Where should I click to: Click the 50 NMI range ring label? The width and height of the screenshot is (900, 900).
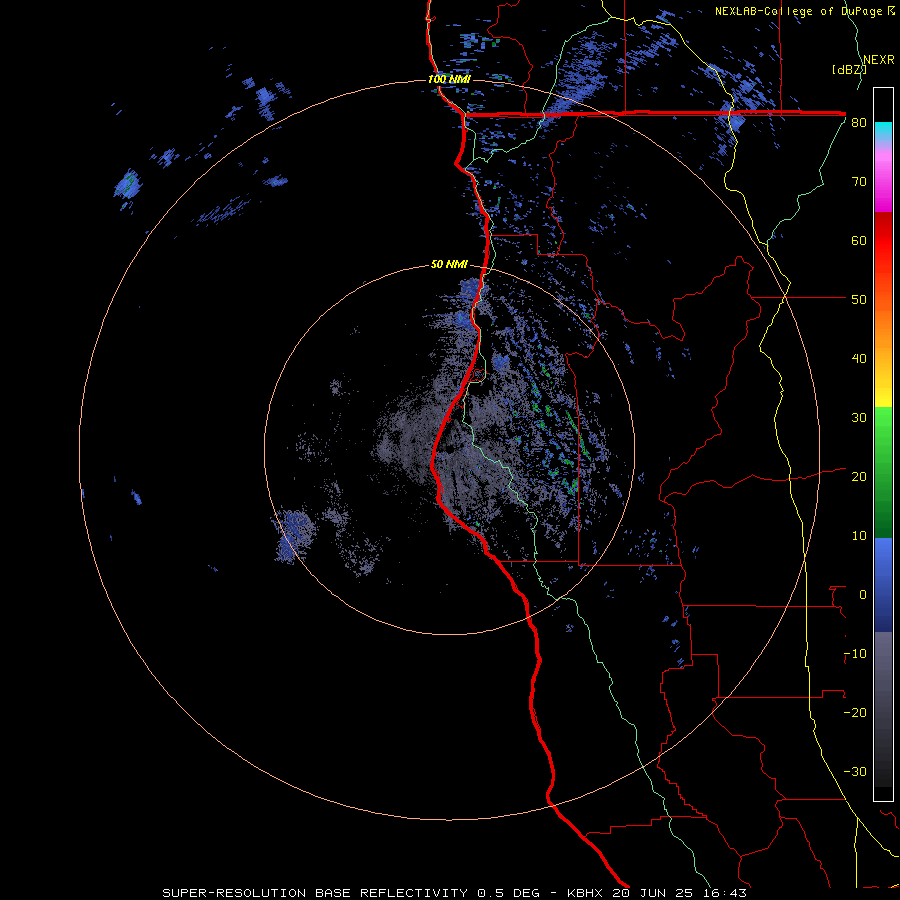click(x=449, y=265)
